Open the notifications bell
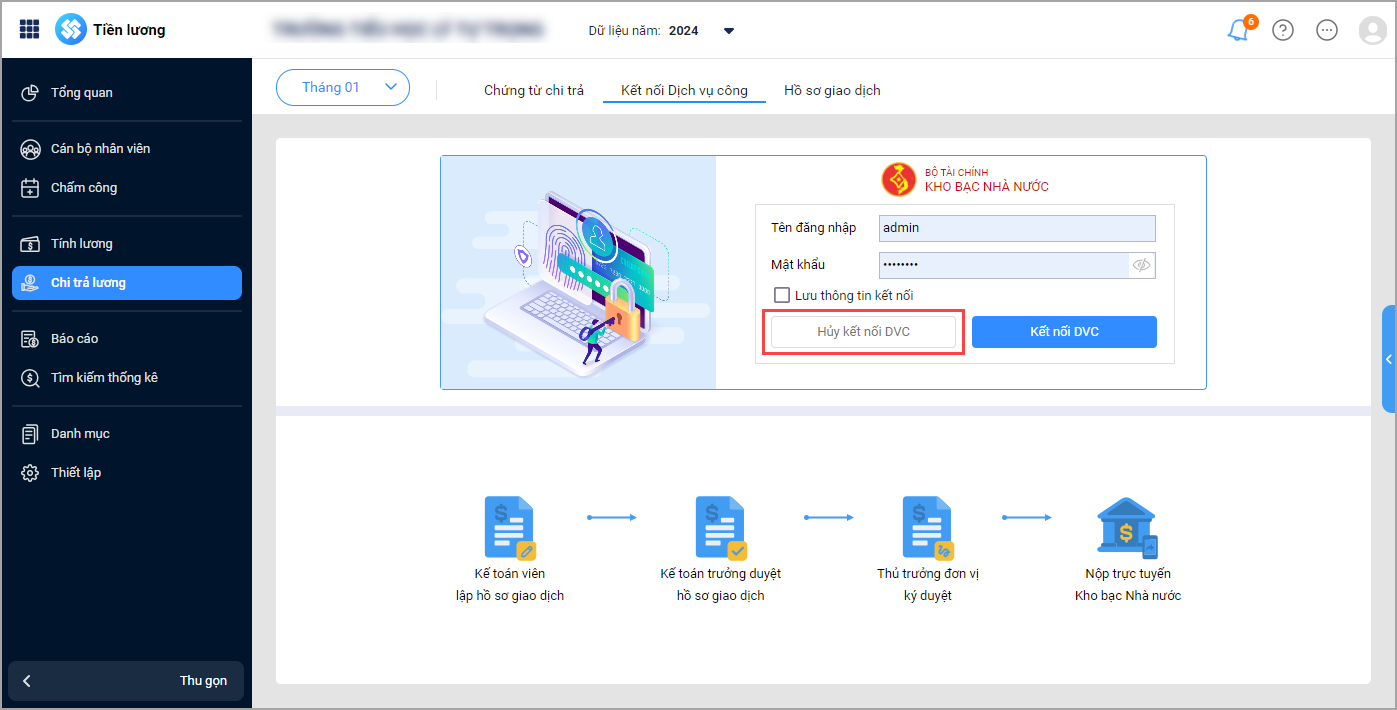1397x710 pixels. (x=1238, y=30)
